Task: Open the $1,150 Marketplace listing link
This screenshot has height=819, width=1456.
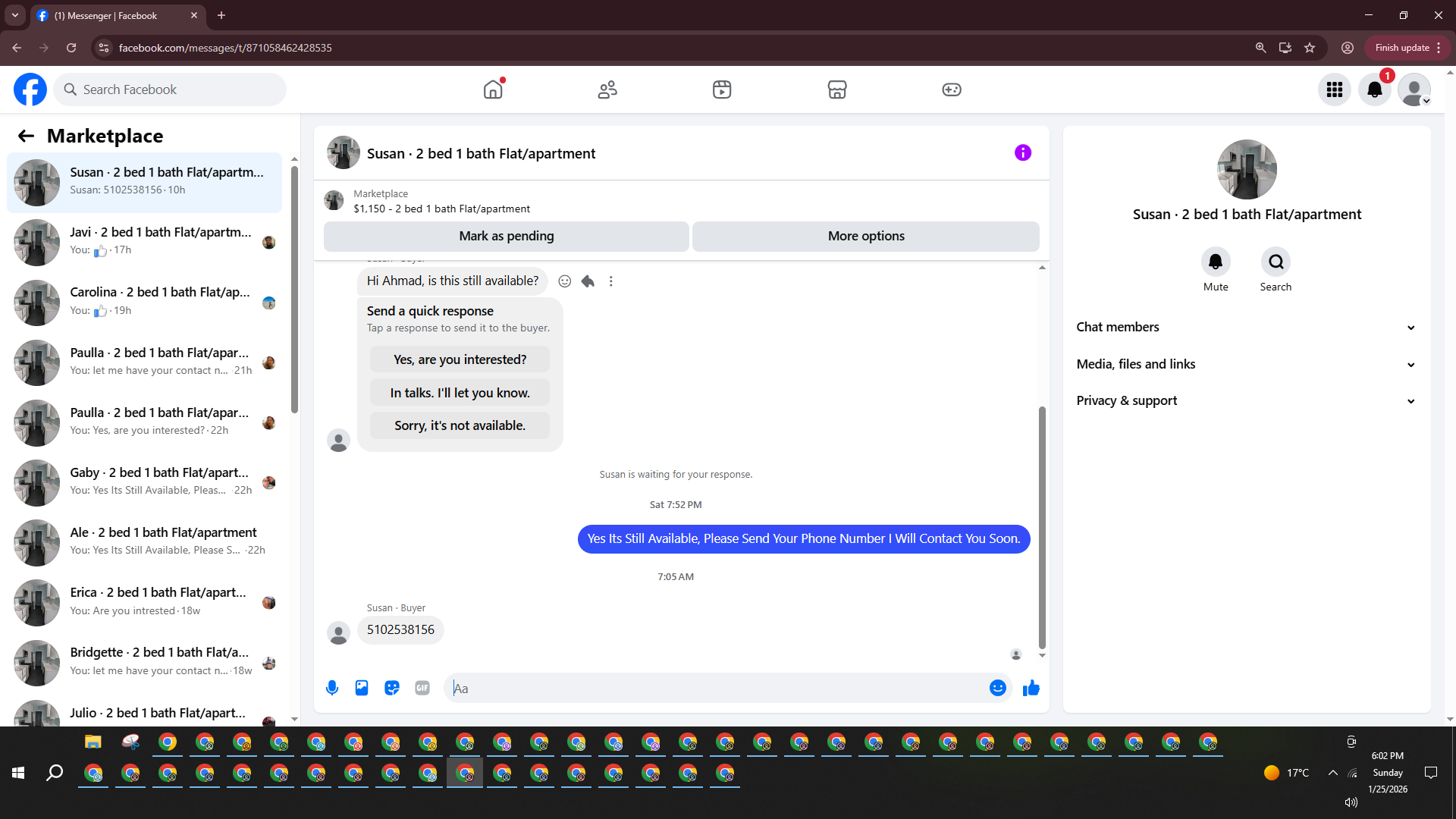Action: click(x=441, y=209)
